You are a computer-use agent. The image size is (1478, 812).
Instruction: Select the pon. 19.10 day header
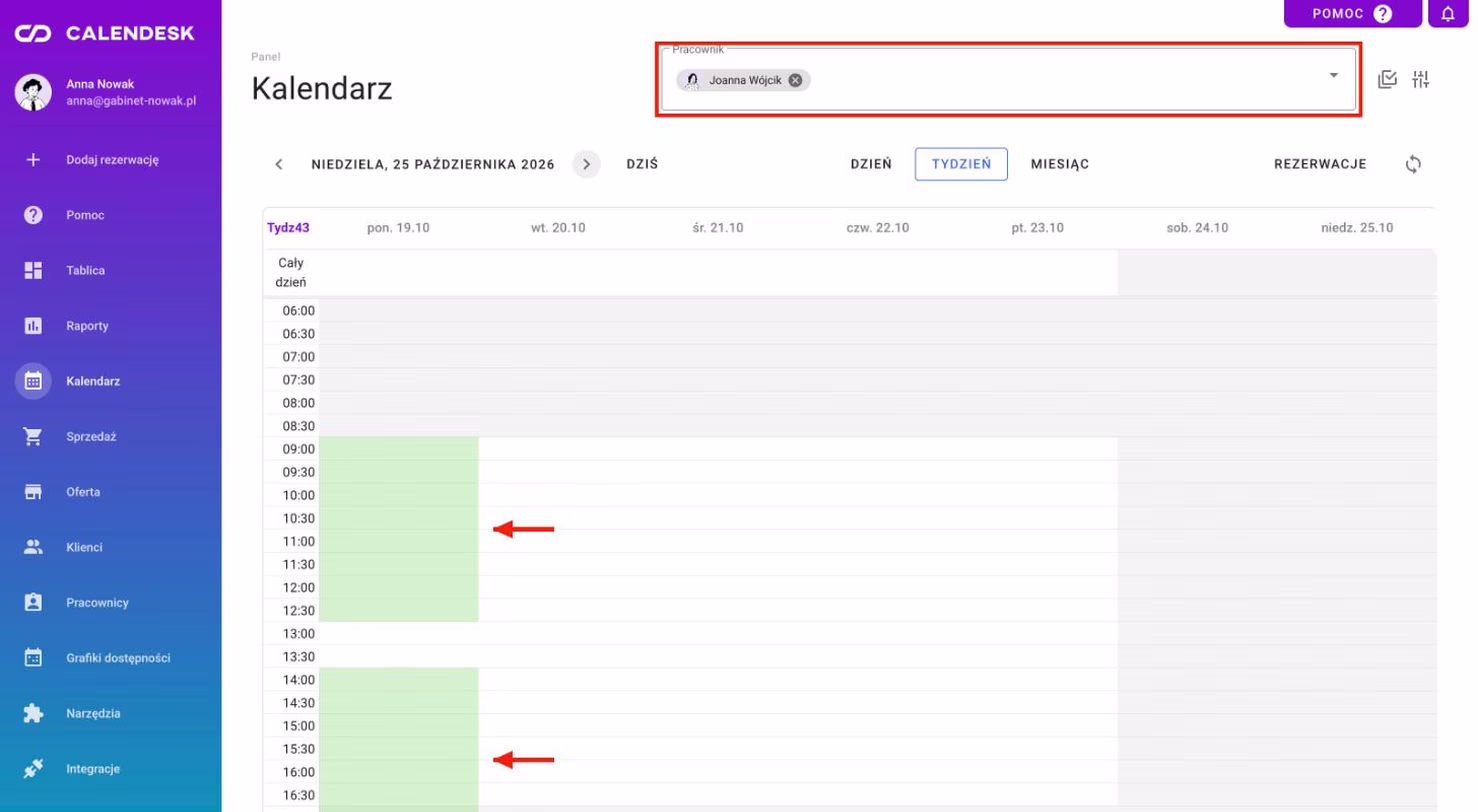point(398,228)
